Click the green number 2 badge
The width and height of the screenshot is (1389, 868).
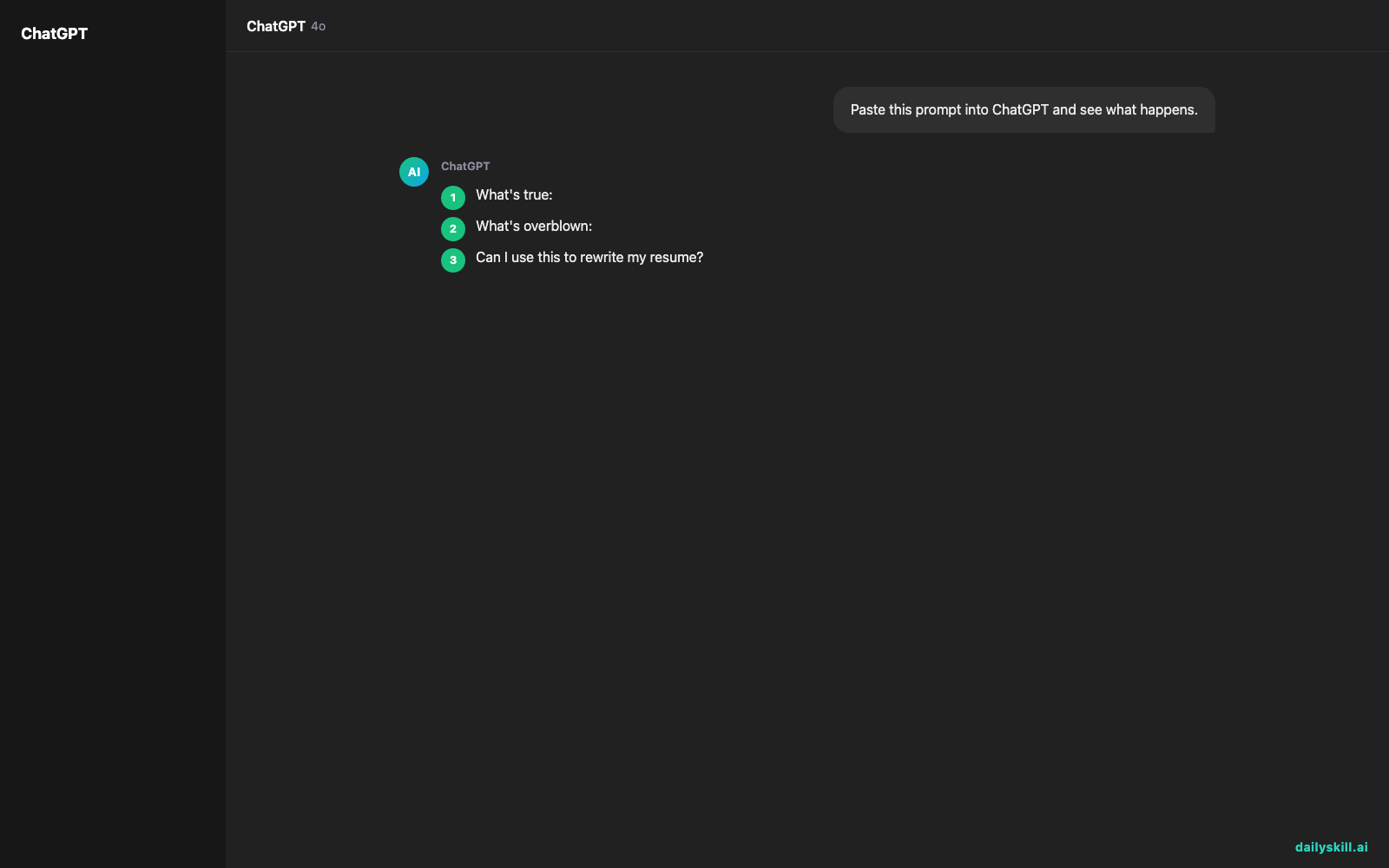(453, 229)
